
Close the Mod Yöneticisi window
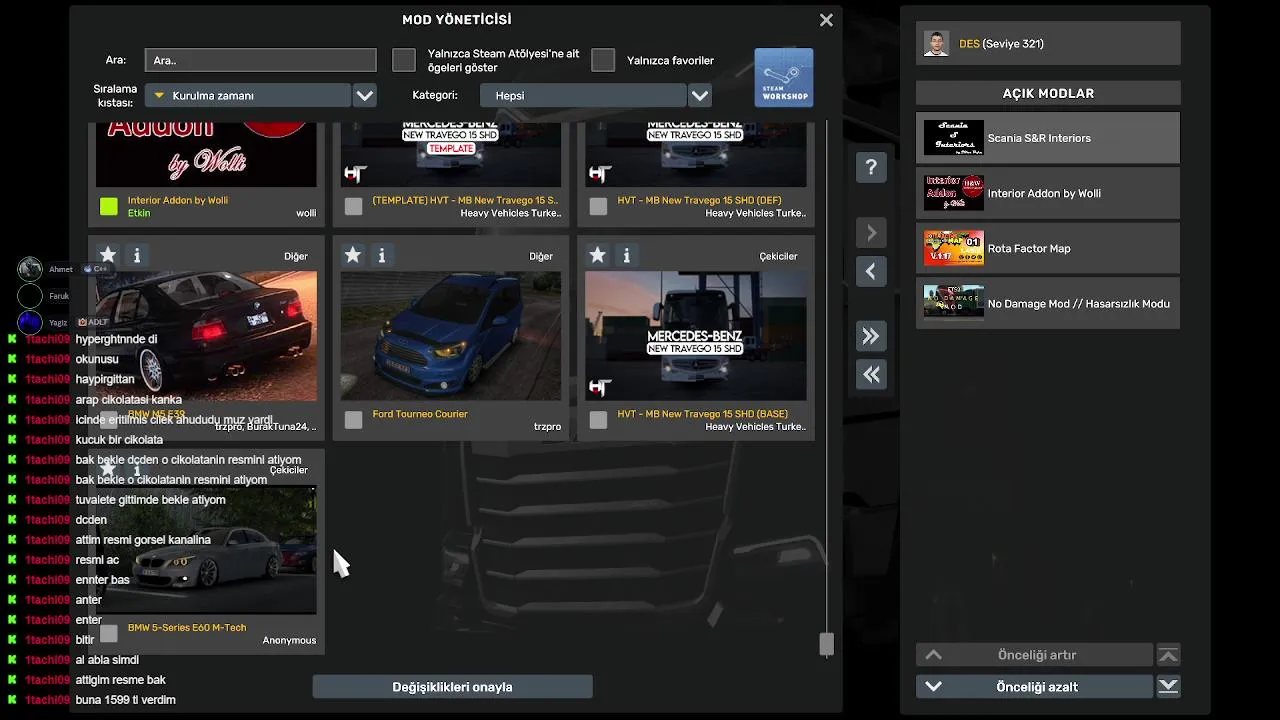coord(826,20)
